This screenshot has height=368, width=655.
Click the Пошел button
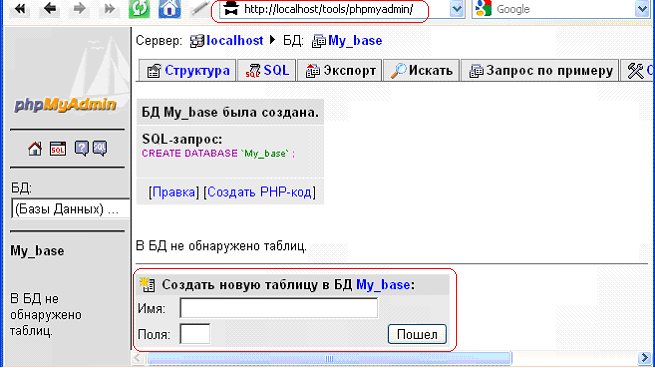point(417,334)
